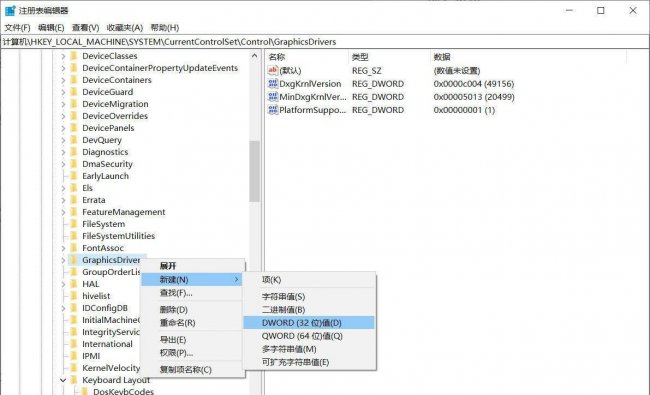Image resolution: width=650 pixels, height=395 pixels.
Task: Click the Errata folder icon
Action: (74, 200)
